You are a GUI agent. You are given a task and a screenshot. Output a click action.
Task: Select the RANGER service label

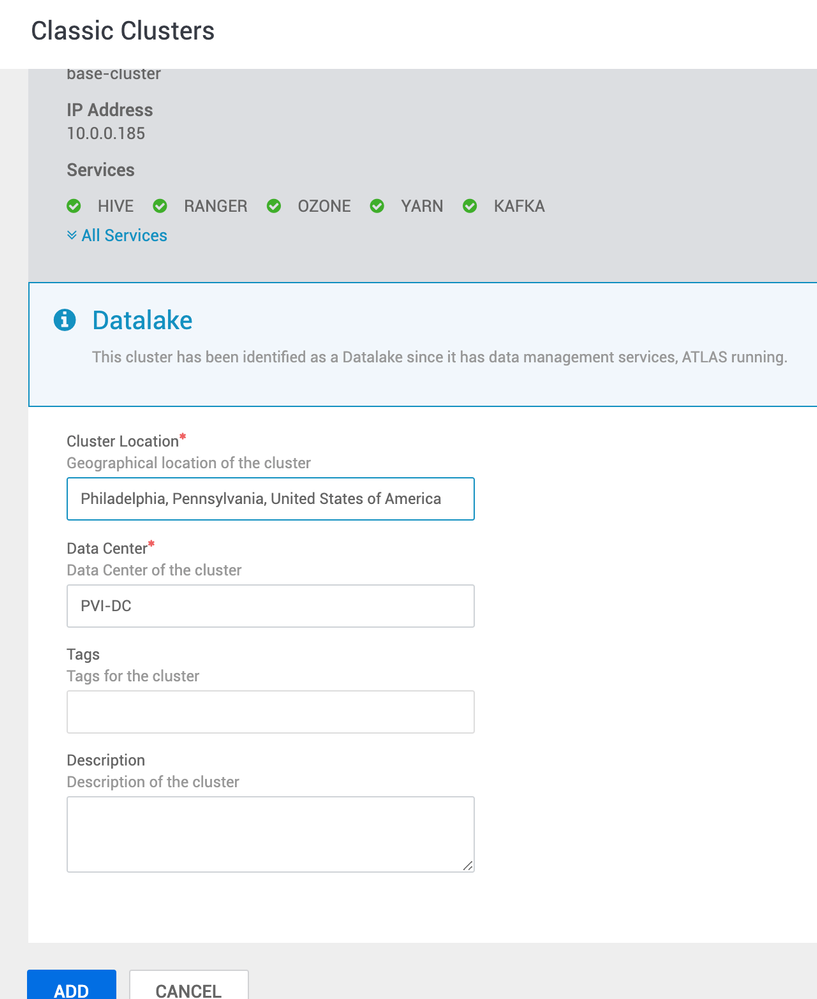point(215,206)
